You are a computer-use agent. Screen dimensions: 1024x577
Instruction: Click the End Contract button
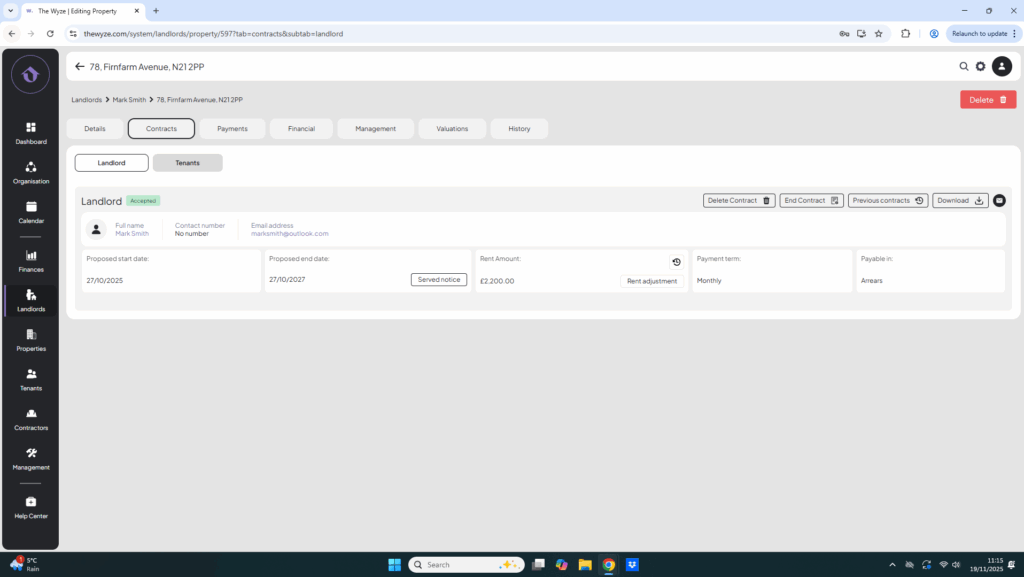click(811, 200)
